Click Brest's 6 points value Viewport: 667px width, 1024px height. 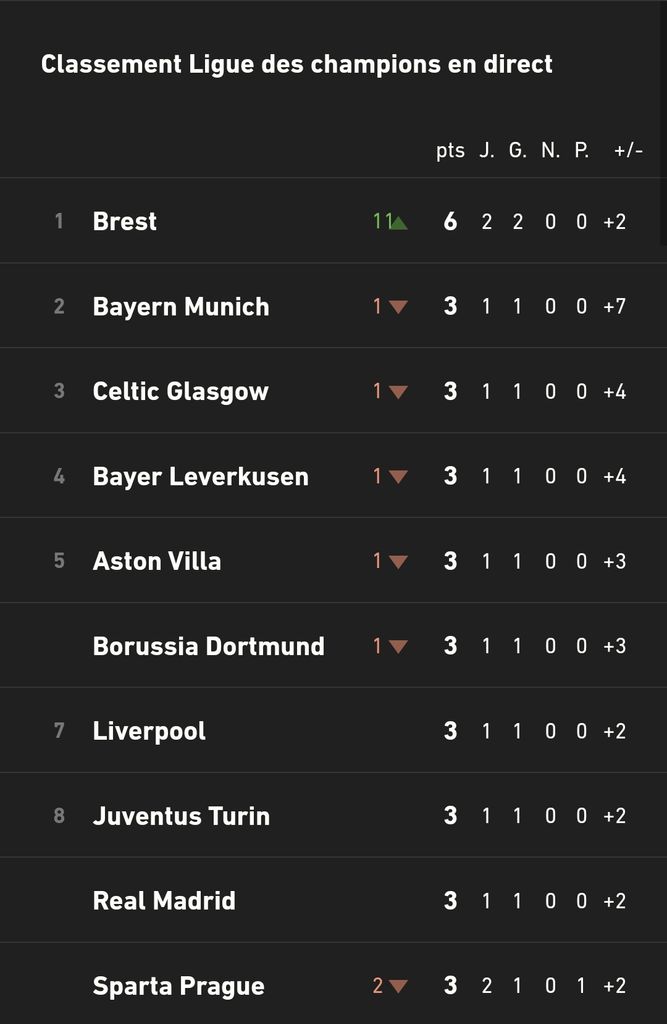point(450,221)
